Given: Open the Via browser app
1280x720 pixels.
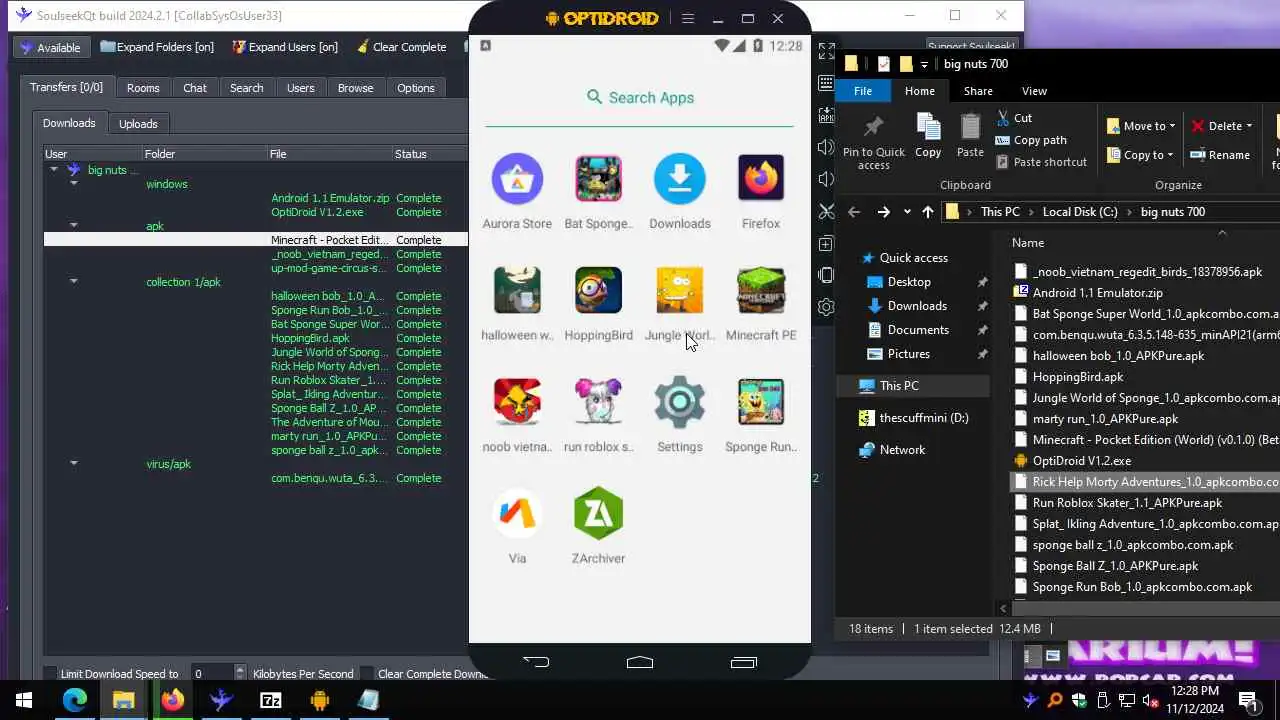Looking at the screenshot, I should point(517,514).
